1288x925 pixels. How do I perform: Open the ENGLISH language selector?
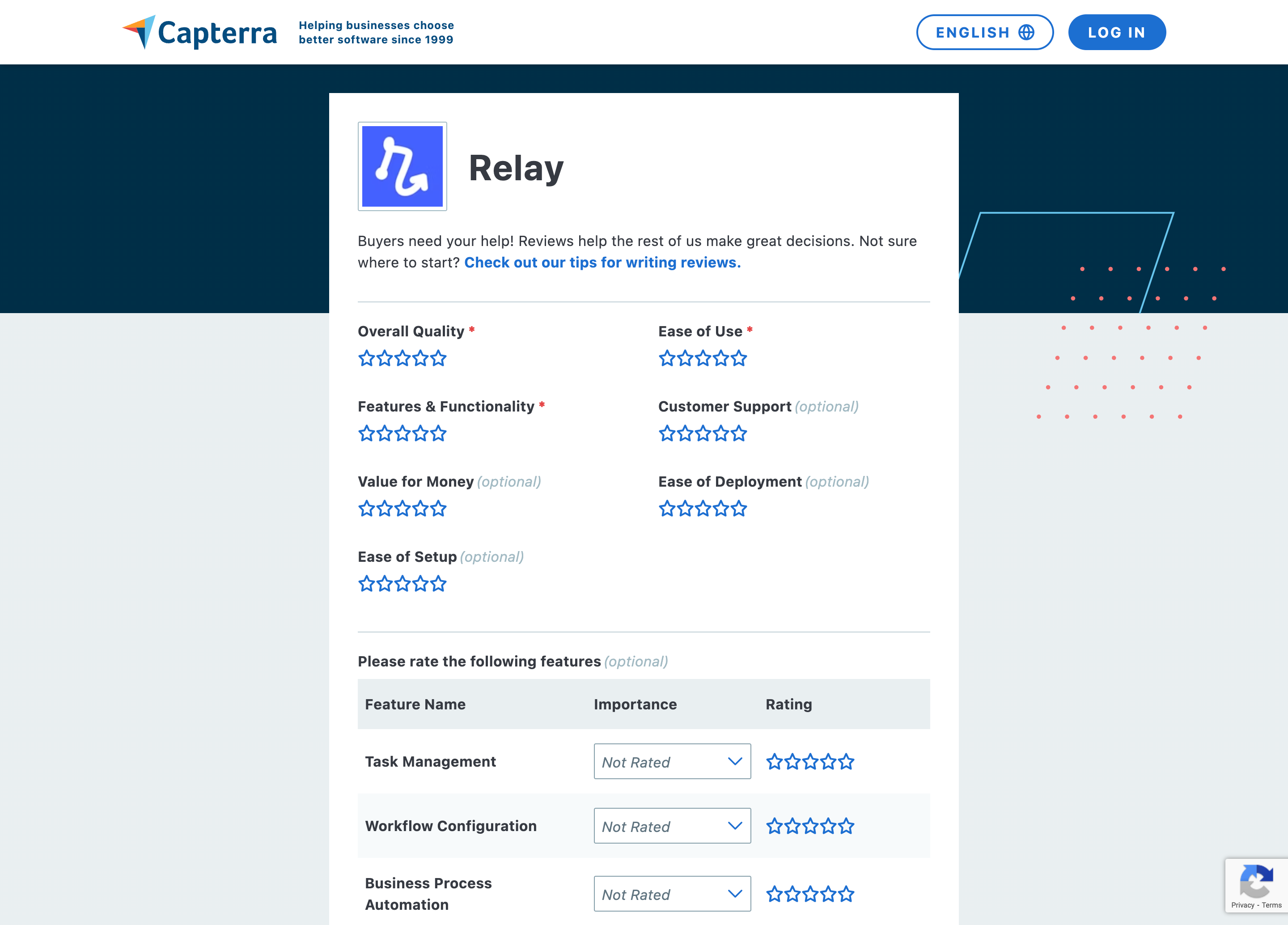click(985, 32)
